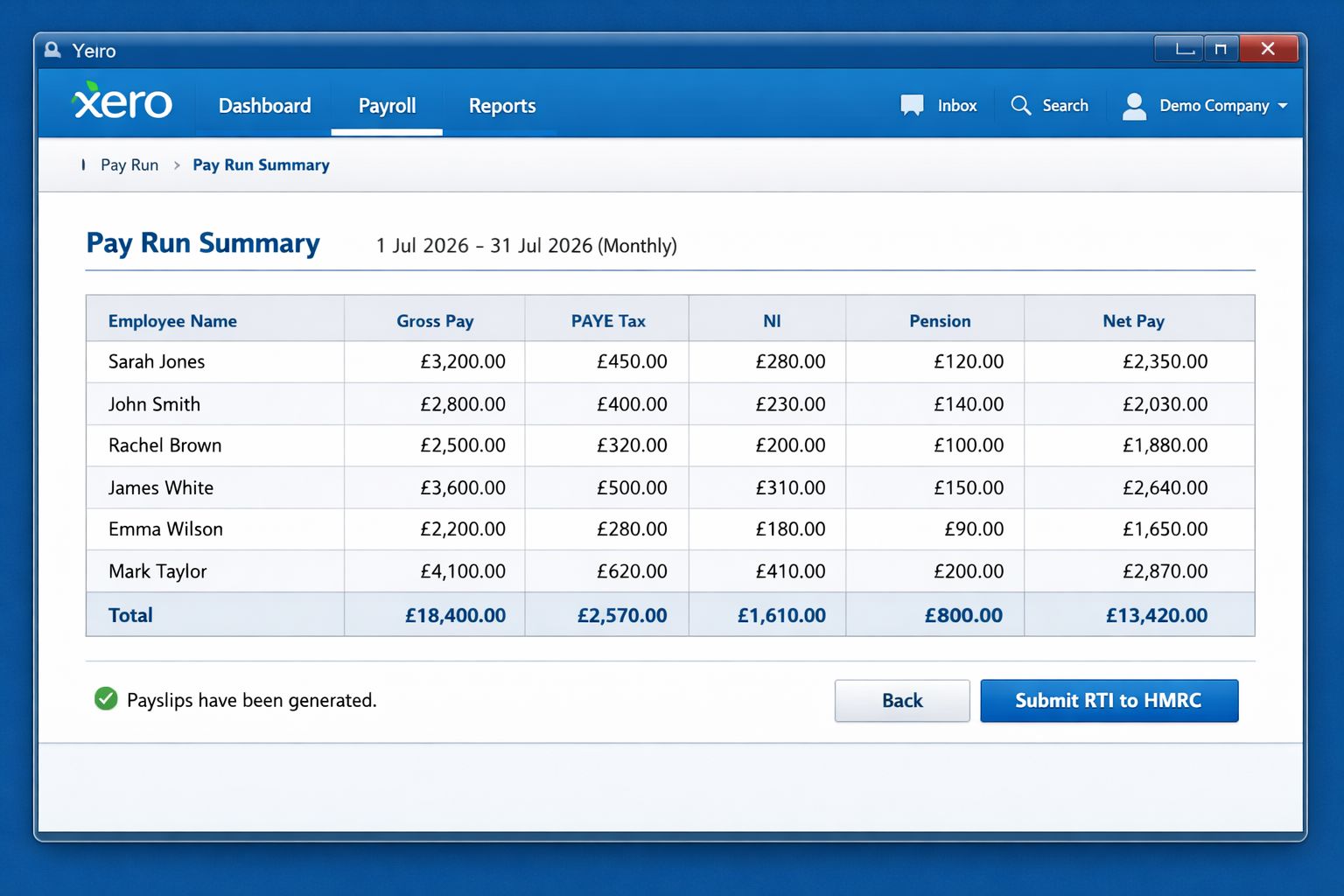Image resolution: width=1344 pixels, height=896 pixels.
Task: Click the Demo Company user avatar icon
Action: tap(1134, 106)
